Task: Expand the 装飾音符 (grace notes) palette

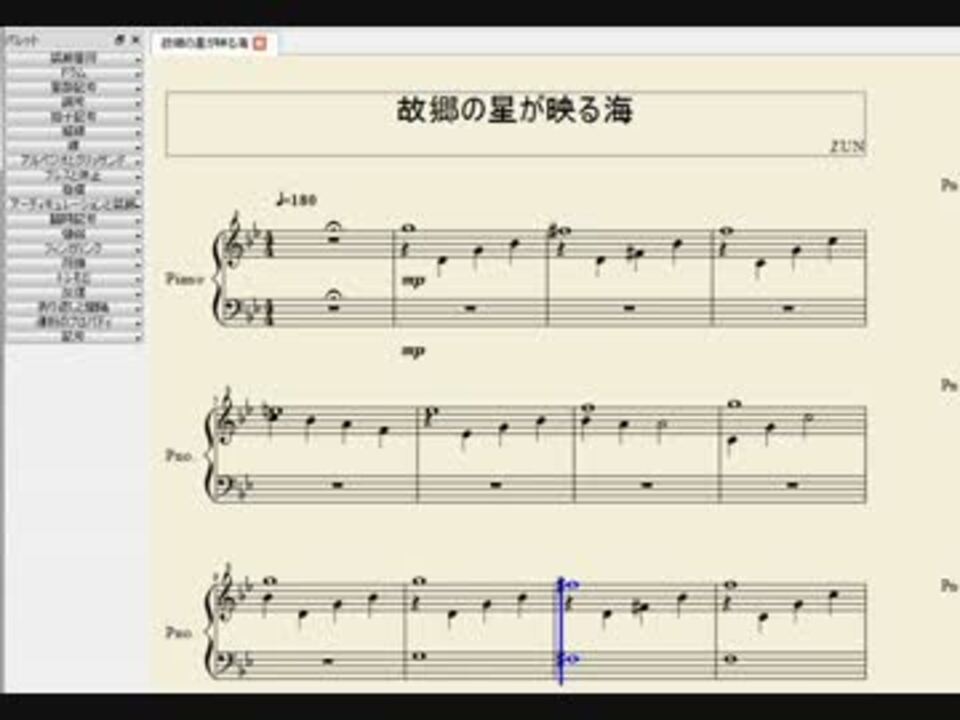Action: [x=74, y=59]
